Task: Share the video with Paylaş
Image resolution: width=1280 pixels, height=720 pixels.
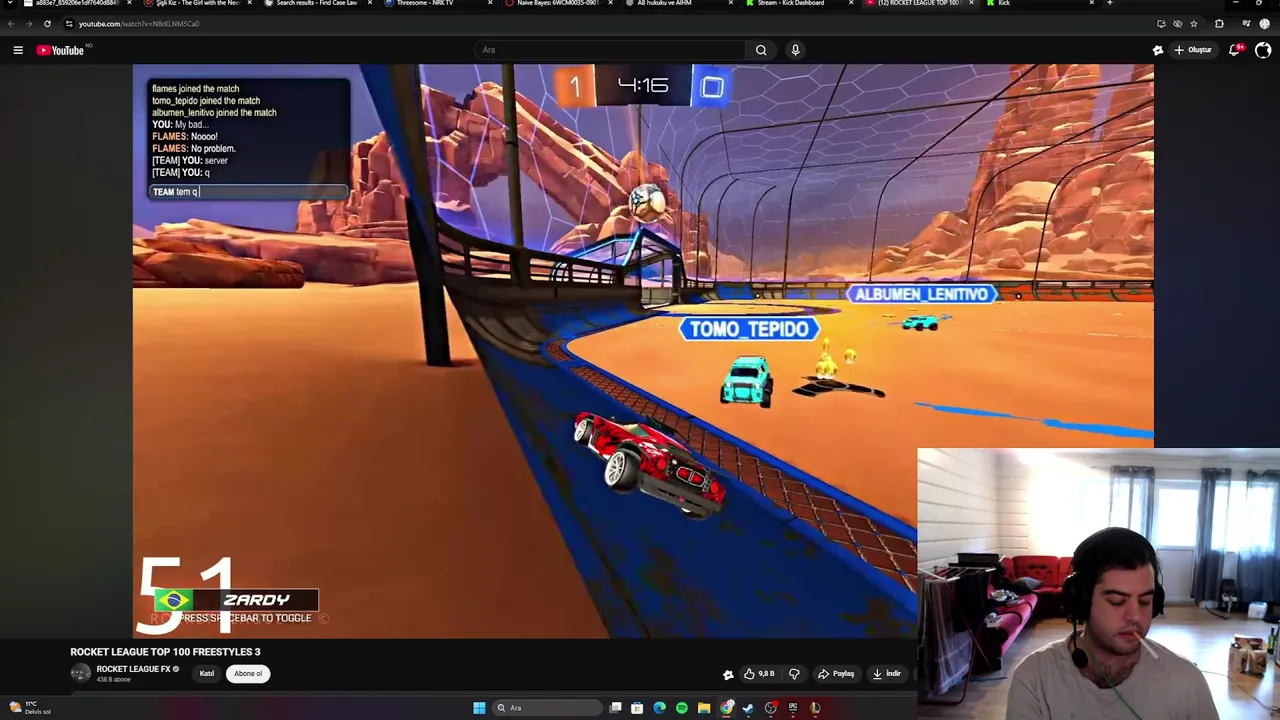Action: (837, 674)
